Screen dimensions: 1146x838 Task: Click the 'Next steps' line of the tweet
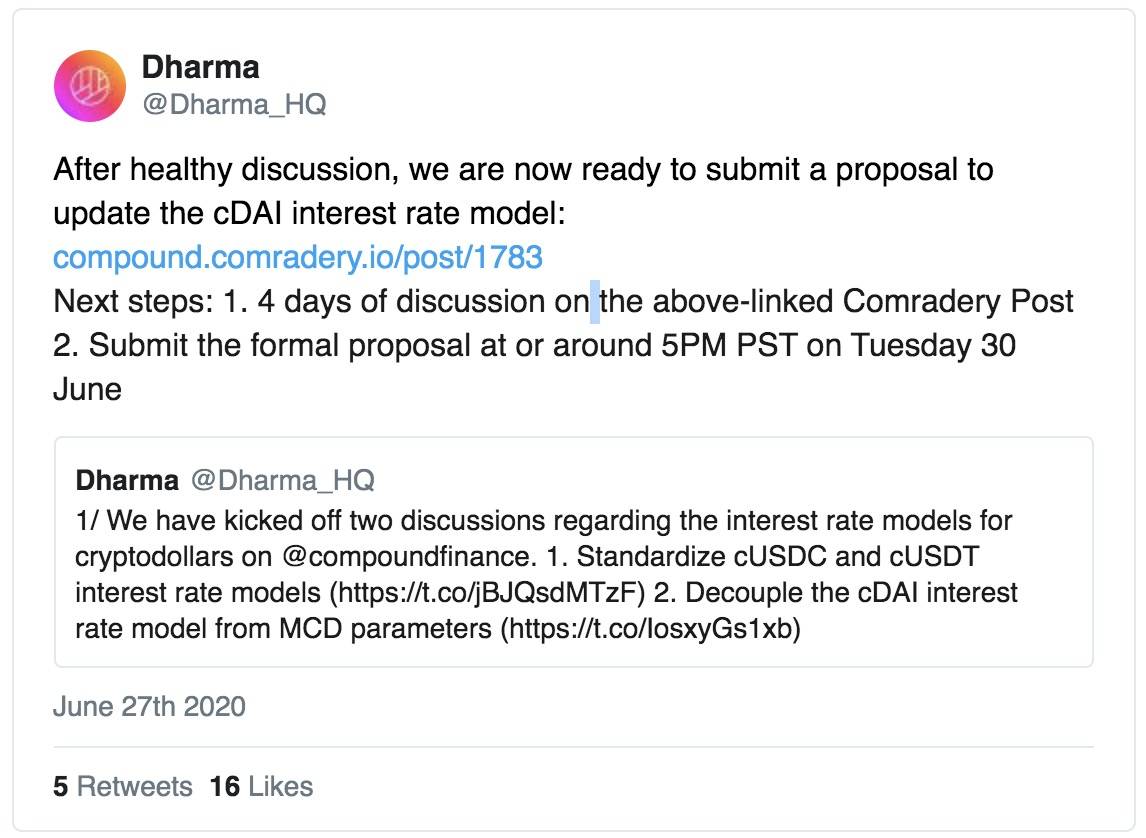(563, 301)
